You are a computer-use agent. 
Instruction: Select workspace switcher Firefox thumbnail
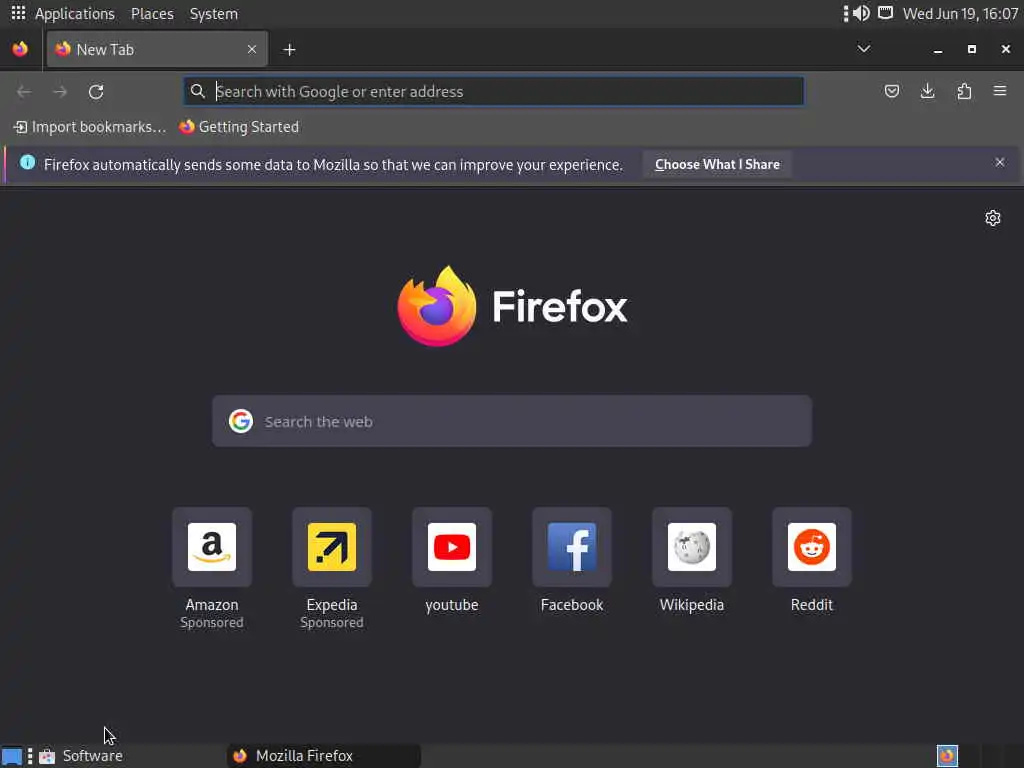[947, 756]
